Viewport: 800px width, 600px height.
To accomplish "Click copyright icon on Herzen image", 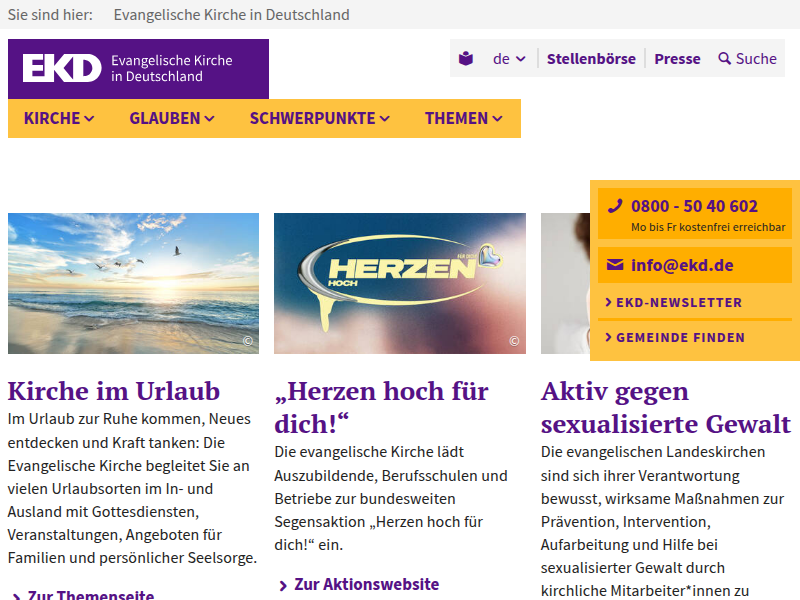I will [514, 341].
